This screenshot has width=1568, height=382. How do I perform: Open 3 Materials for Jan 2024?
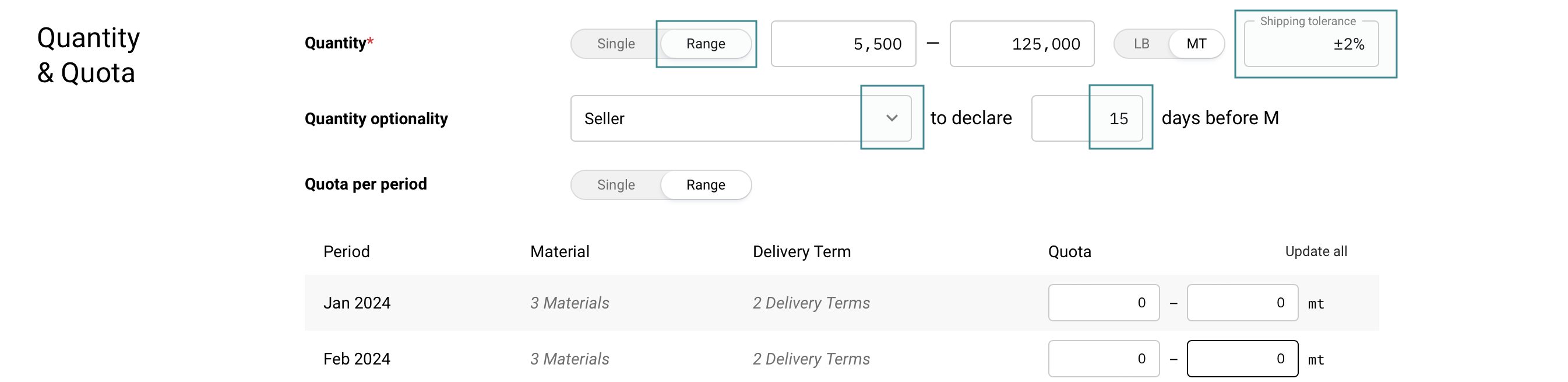[569, 303]
